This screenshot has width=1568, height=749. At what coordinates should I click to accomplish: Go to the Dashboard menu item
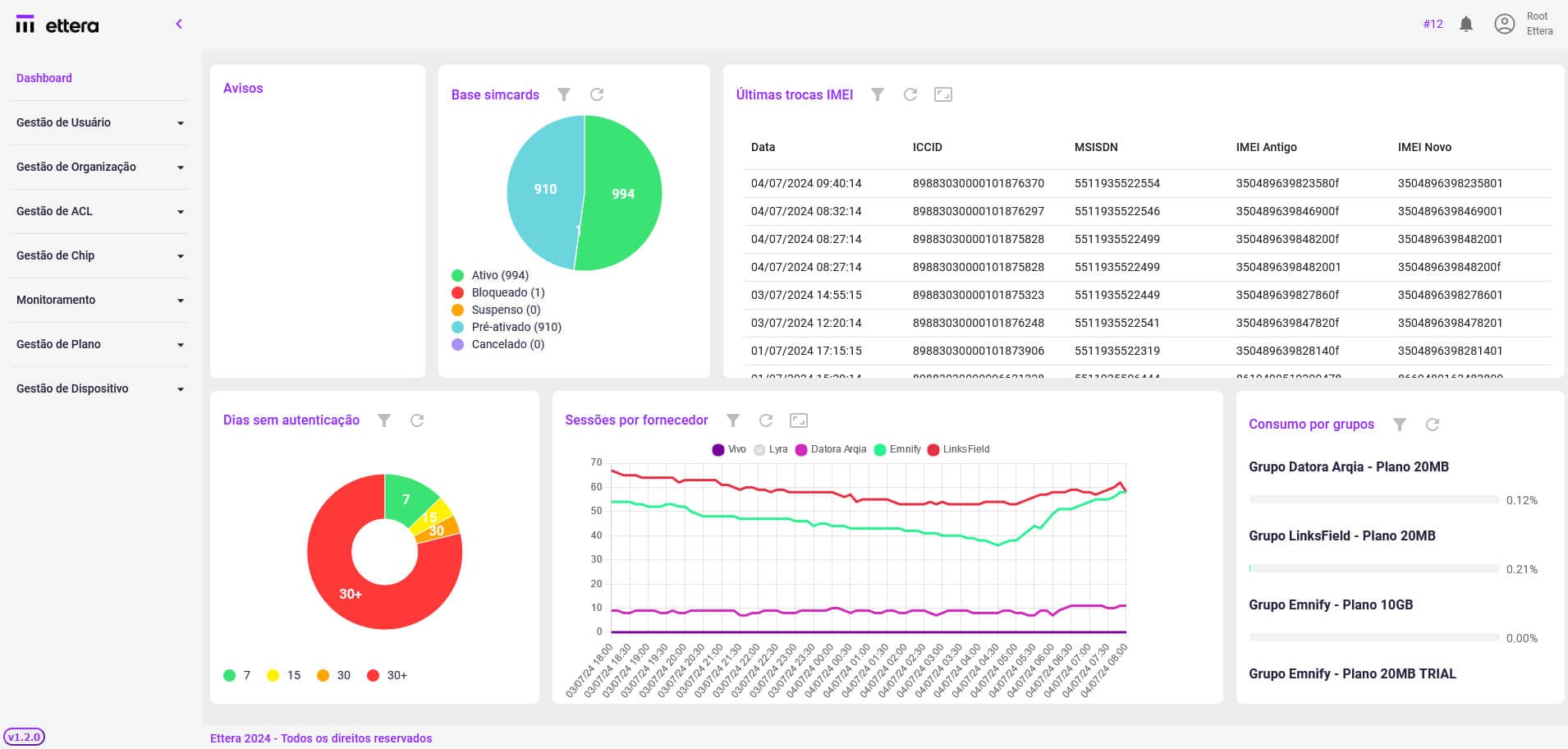click(x=44, y=78)
